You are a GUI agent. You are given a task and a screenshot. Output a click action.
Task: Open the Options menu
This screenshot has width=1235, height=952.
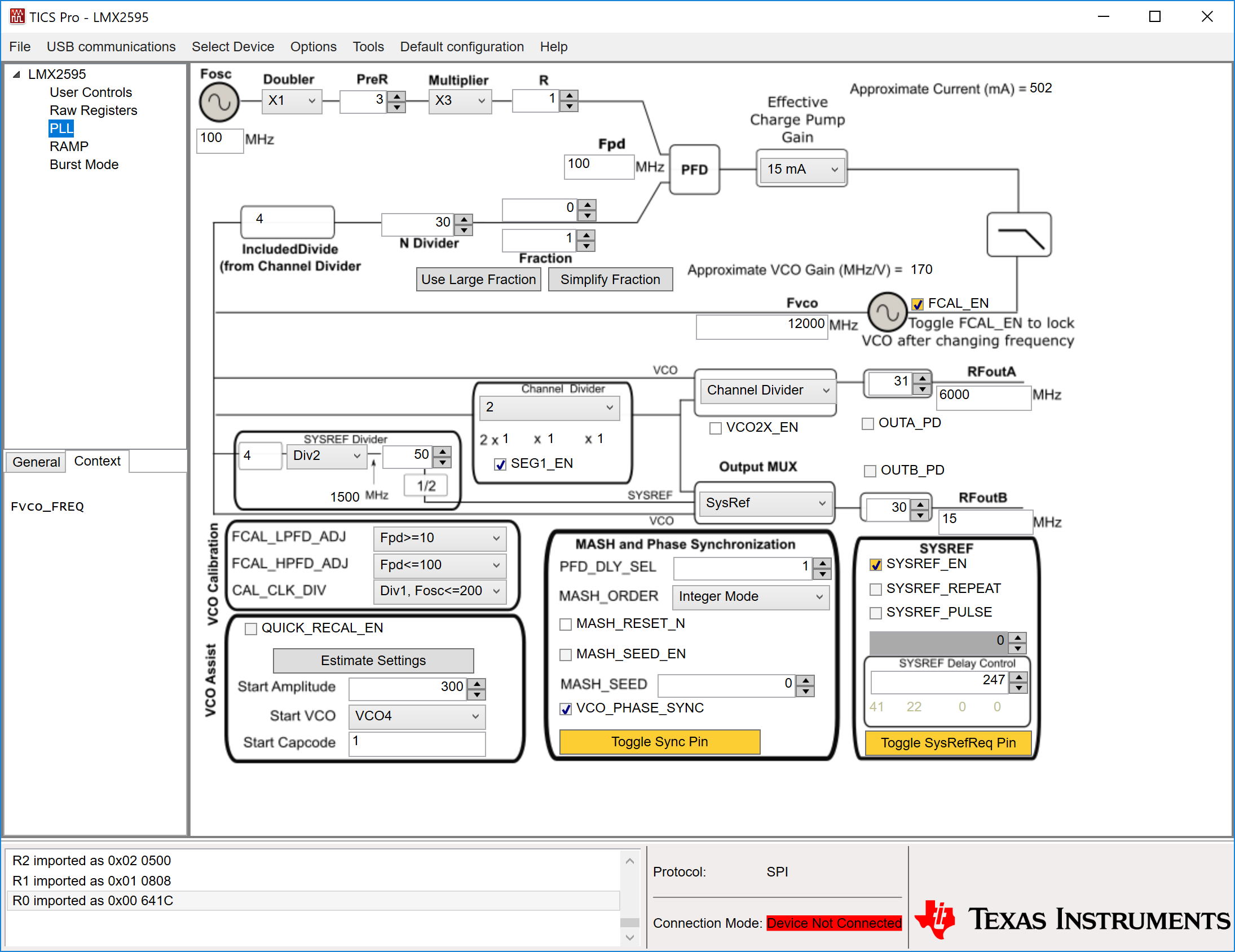point(314,46)
